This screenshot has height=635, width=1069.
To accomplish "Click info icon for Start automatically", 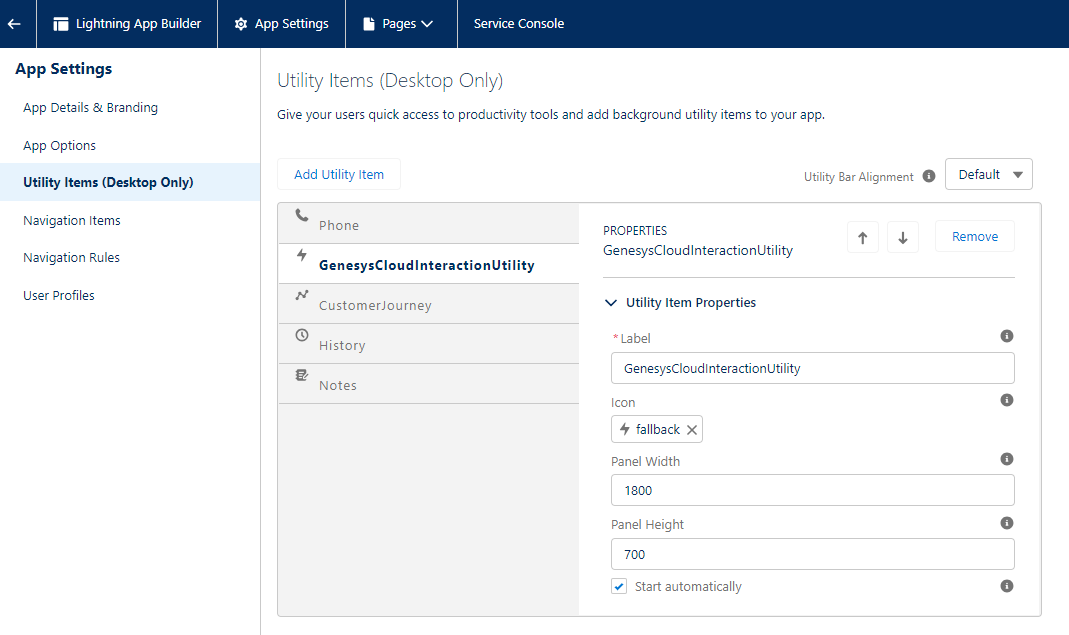I will (x=1007, y=586).
